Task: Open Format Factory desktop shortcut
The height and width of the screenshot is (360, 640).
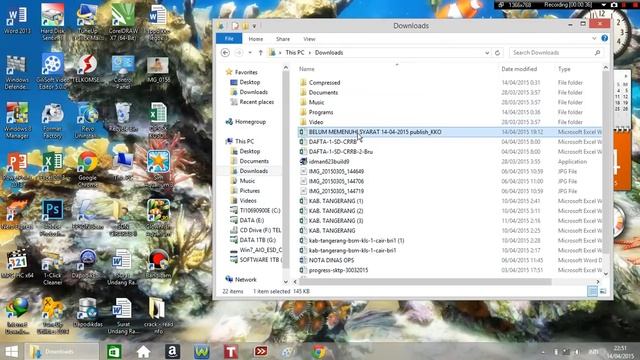Action: pos(52,121)
